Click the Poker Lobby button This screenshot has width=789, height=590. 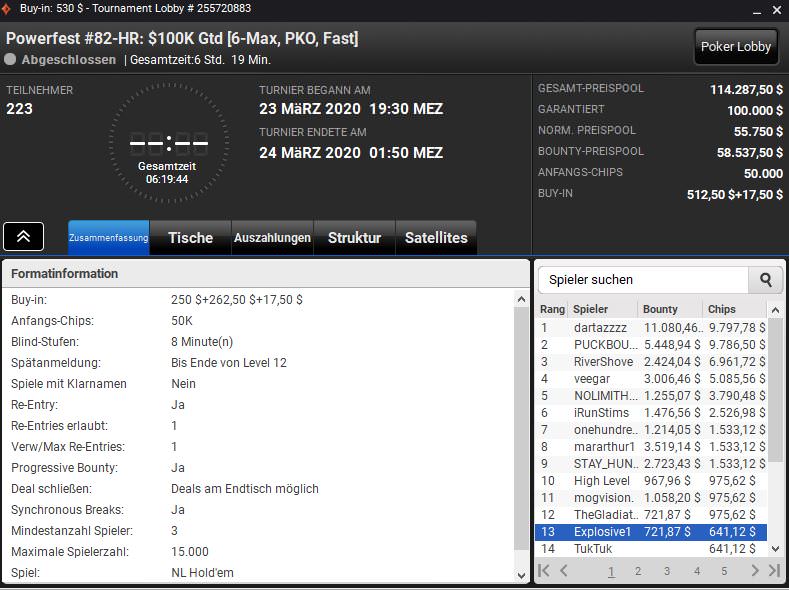[x=736, y=46]
